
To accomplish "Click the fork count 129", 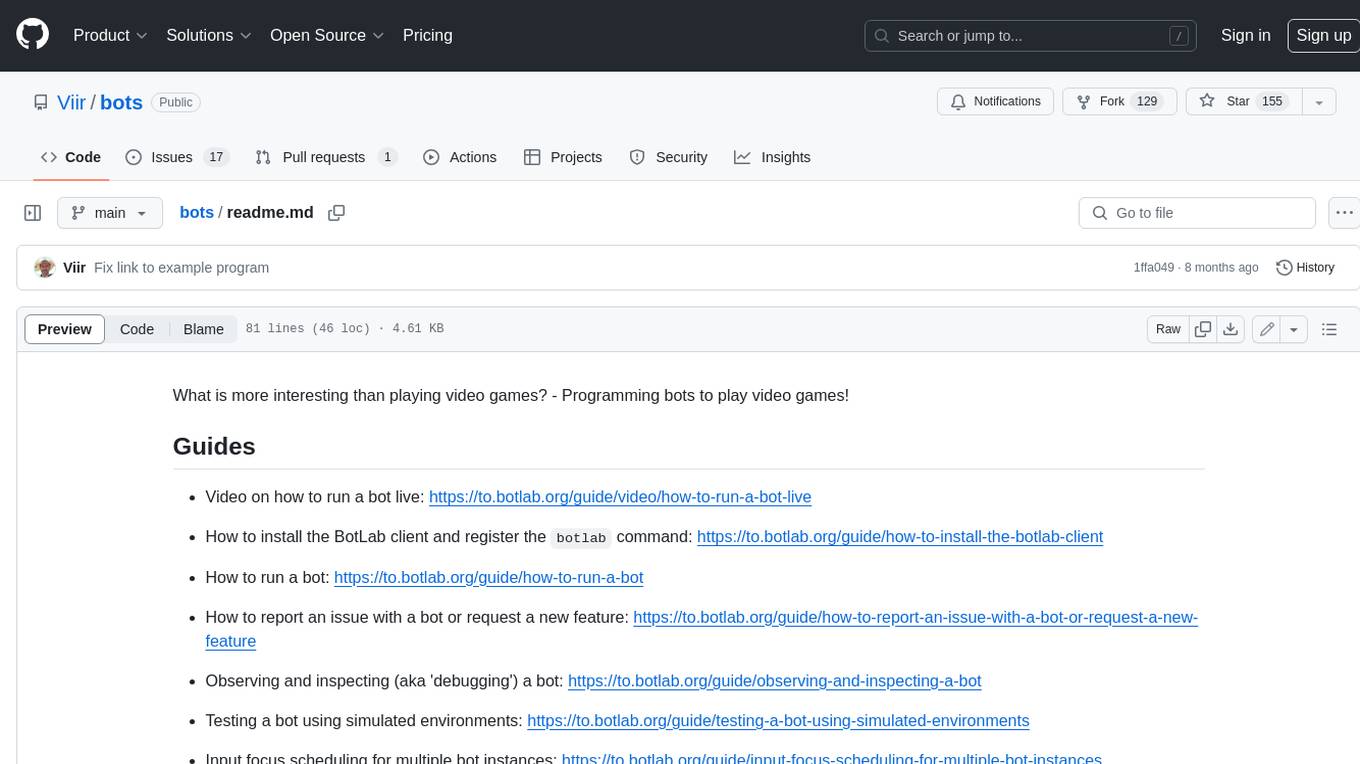I will click(x=1147, y=102).
